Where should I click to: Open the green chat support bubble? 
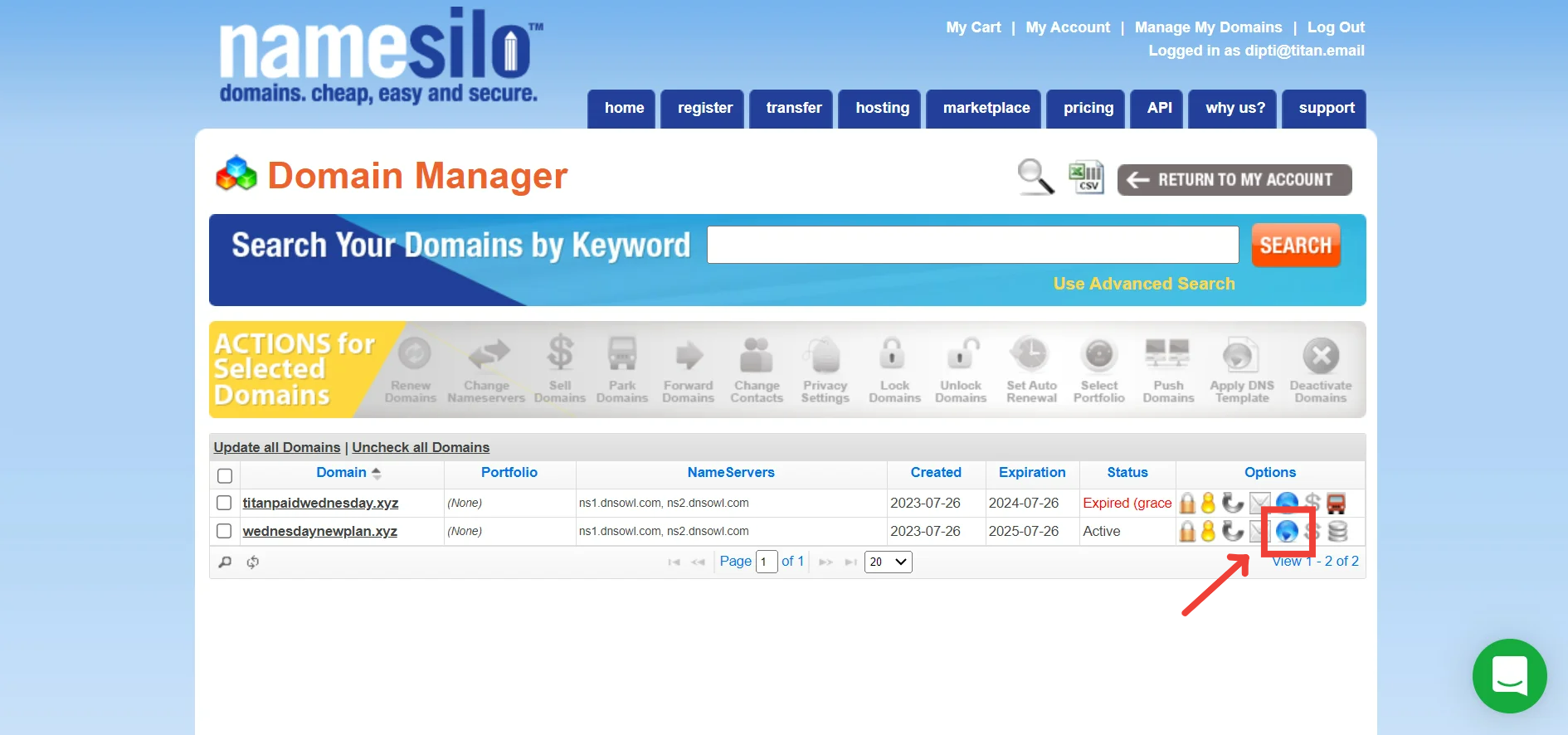tap(1509, 675)
